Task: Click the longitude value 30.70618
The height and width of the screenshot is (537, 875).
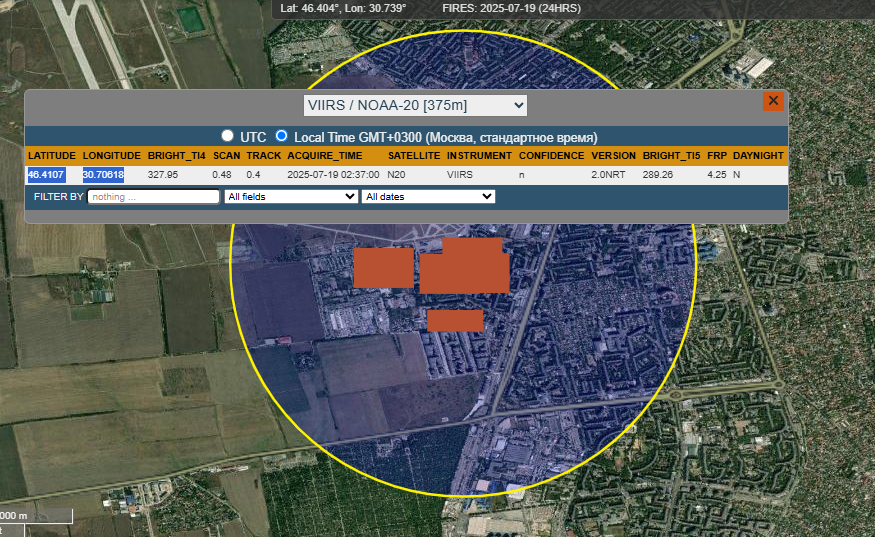Action: (103, 175)
